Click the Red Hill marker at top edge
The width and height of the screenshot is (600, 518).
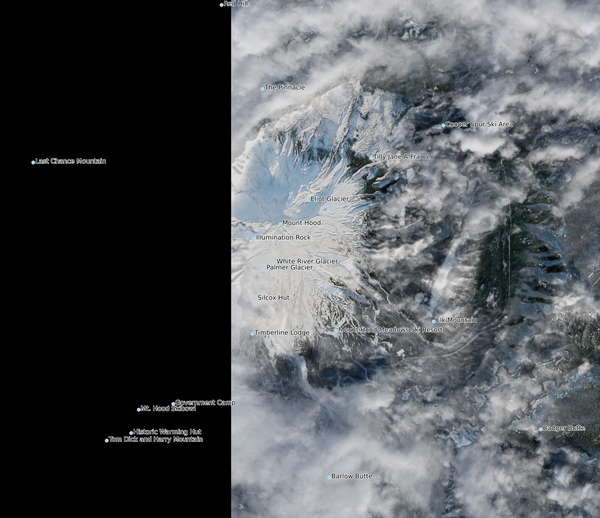(222, 4)
